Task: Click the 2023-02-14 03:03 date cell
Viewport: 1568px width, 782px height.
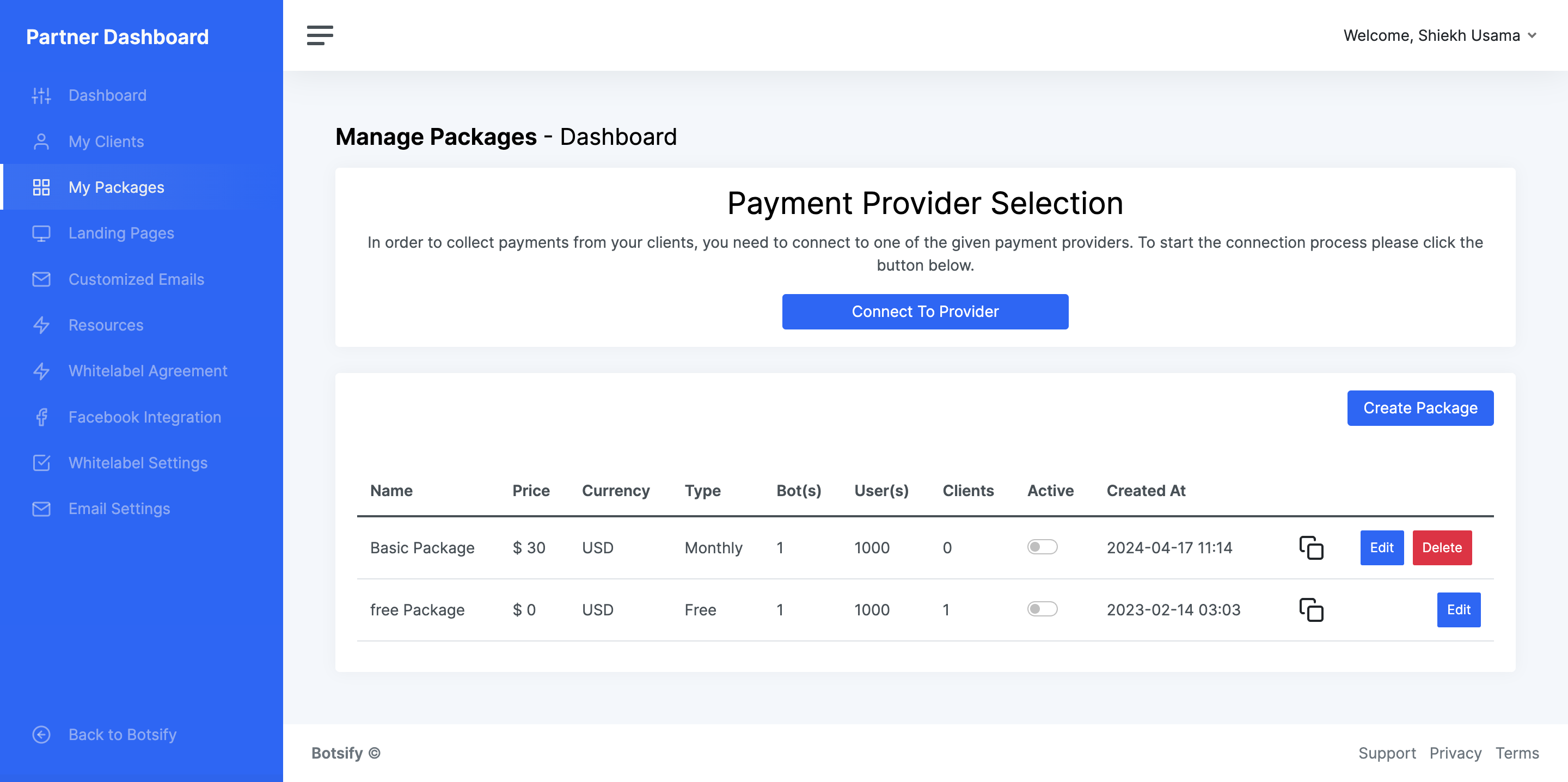Action: pos(1173,609)
